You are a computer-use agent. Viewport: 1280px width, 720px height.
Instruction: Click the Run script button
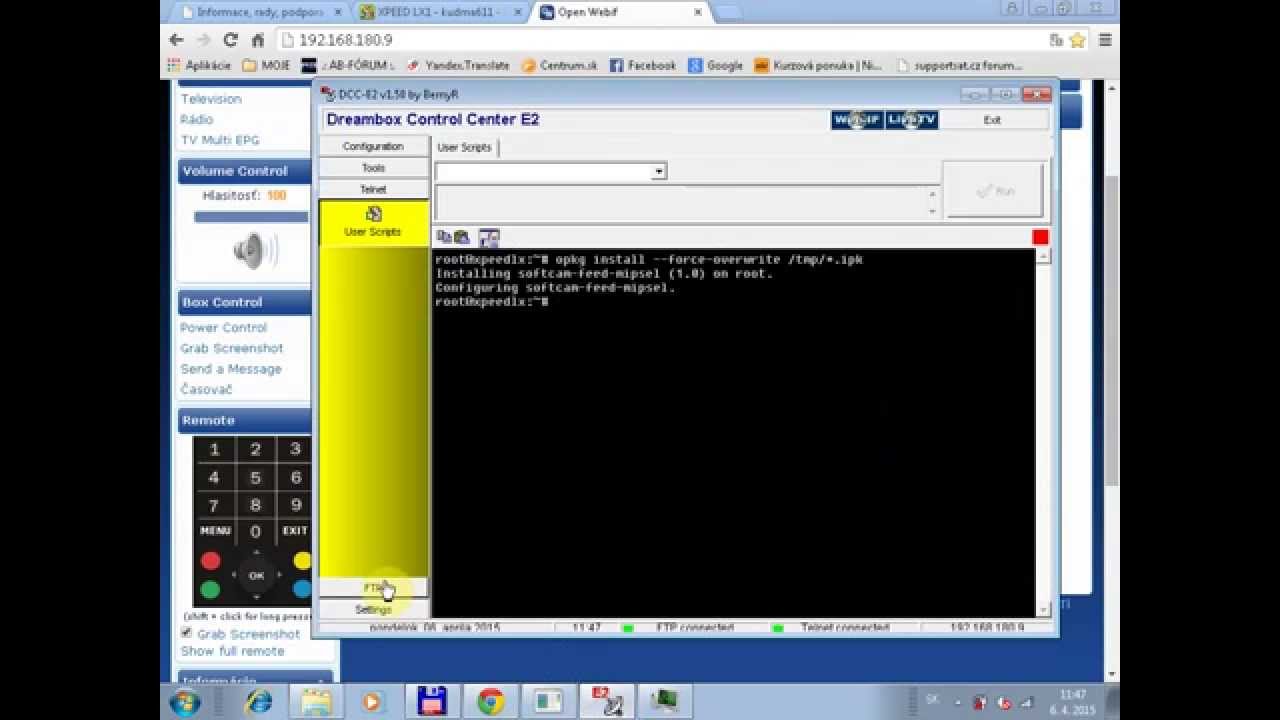pyautogui.click(x=994, y=190)
